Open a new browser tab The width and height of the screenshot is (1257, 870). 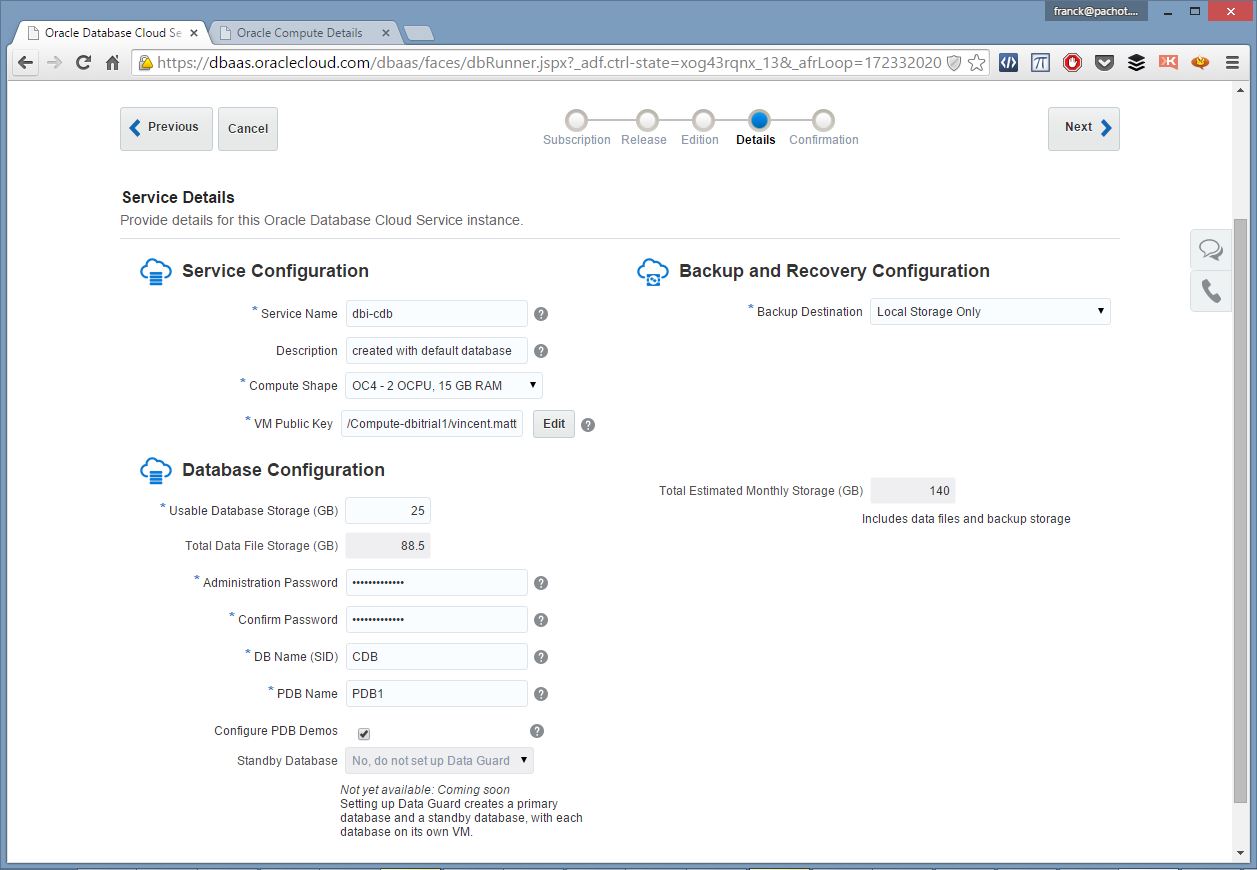tap(417, 34)
